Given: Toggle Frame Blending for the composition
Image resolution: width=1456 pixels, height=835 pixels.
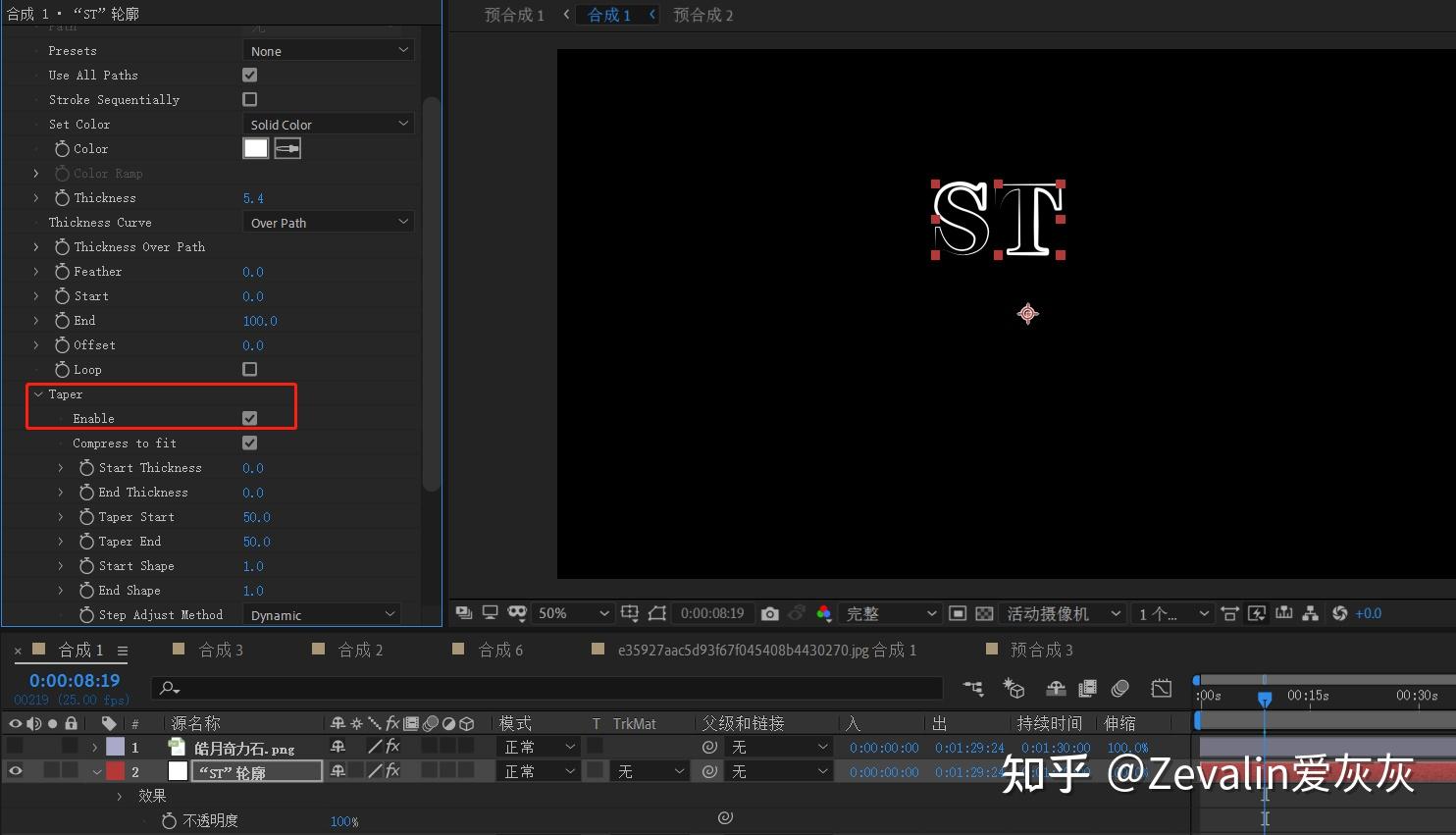Looking at the screenshot, I should pos(1087,688).
